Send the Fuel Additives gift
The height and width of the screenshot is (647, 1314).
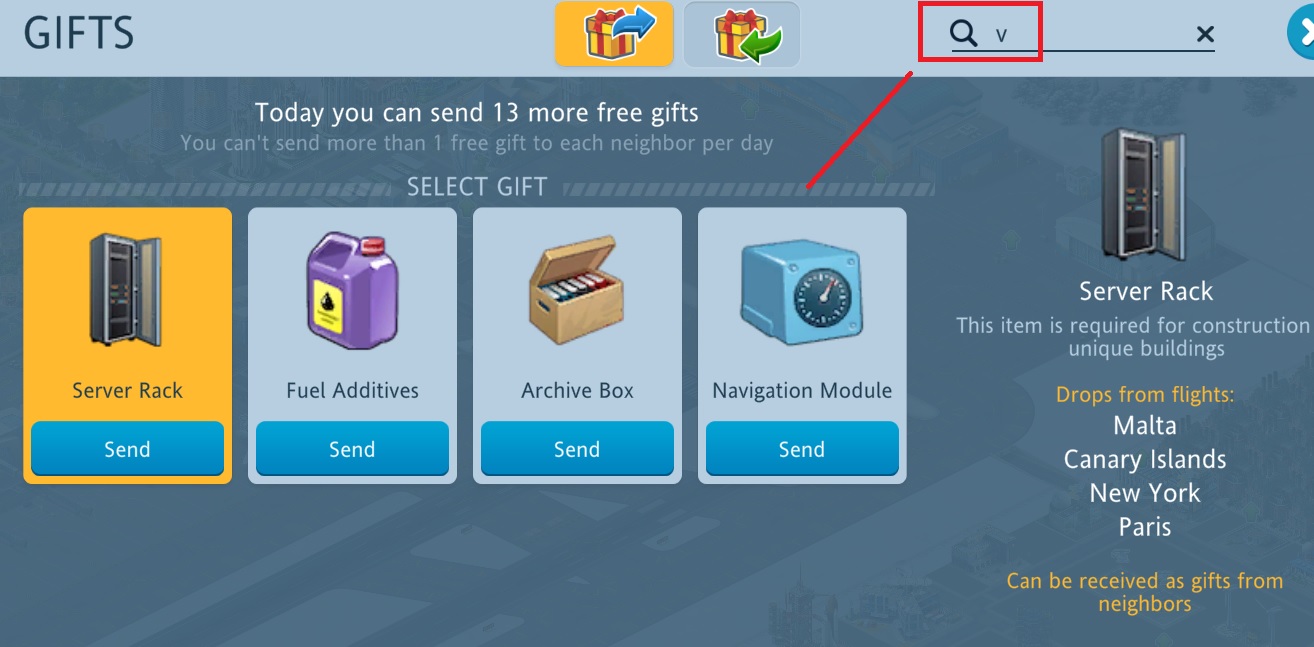[352, 449]
